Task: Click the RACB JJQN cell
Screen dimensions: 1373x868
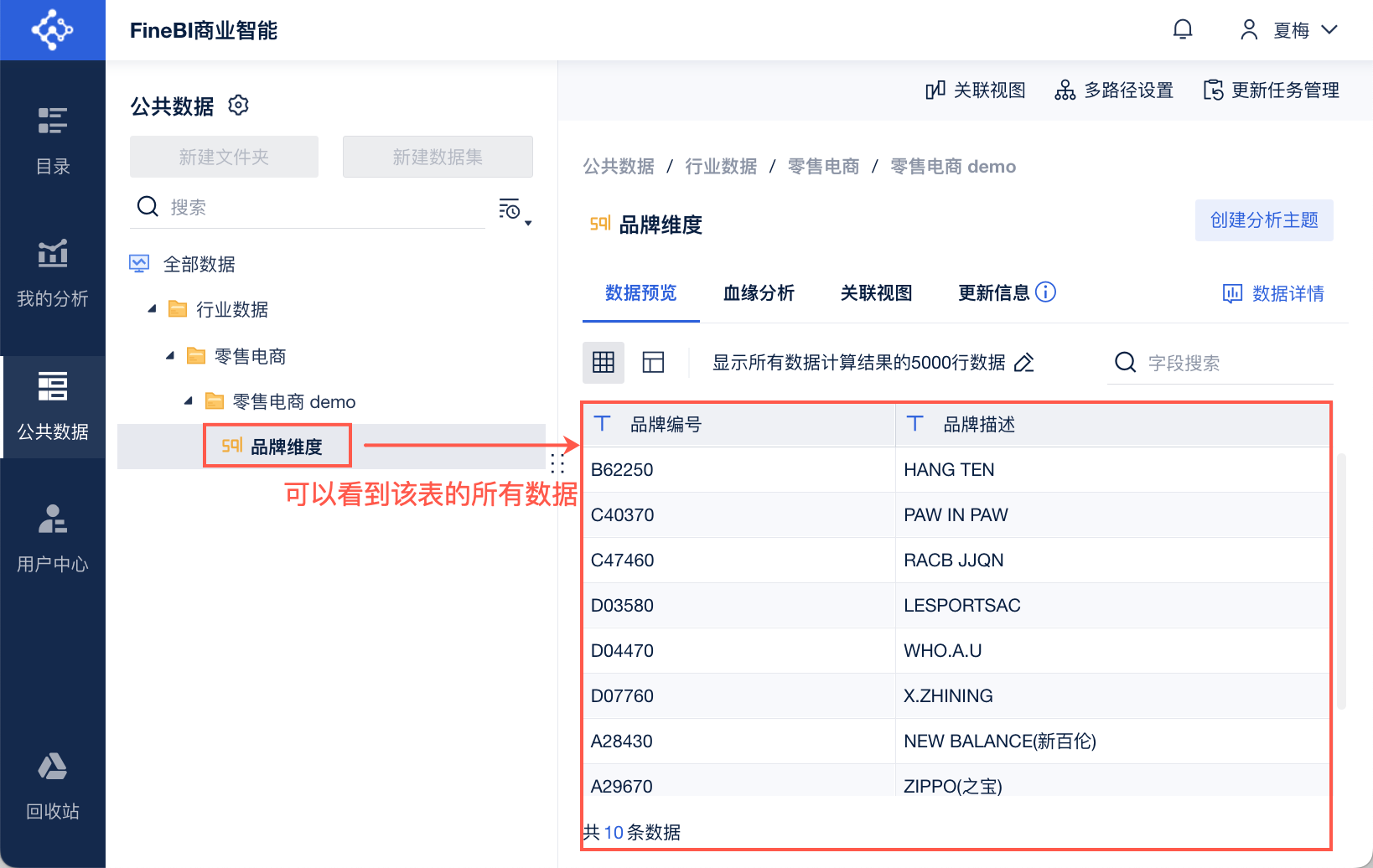Action: 1113,560
